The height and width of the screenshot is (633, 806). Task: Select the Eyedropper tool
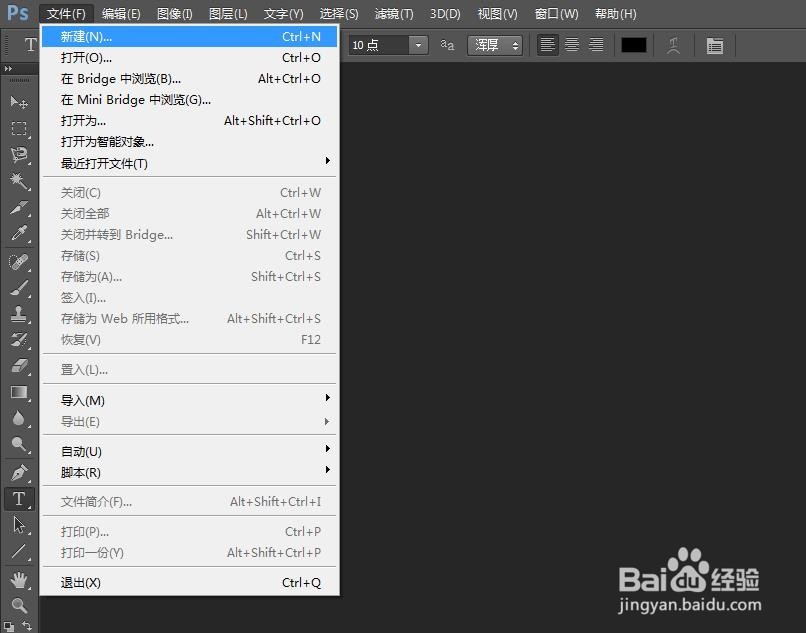coord(19,233)
